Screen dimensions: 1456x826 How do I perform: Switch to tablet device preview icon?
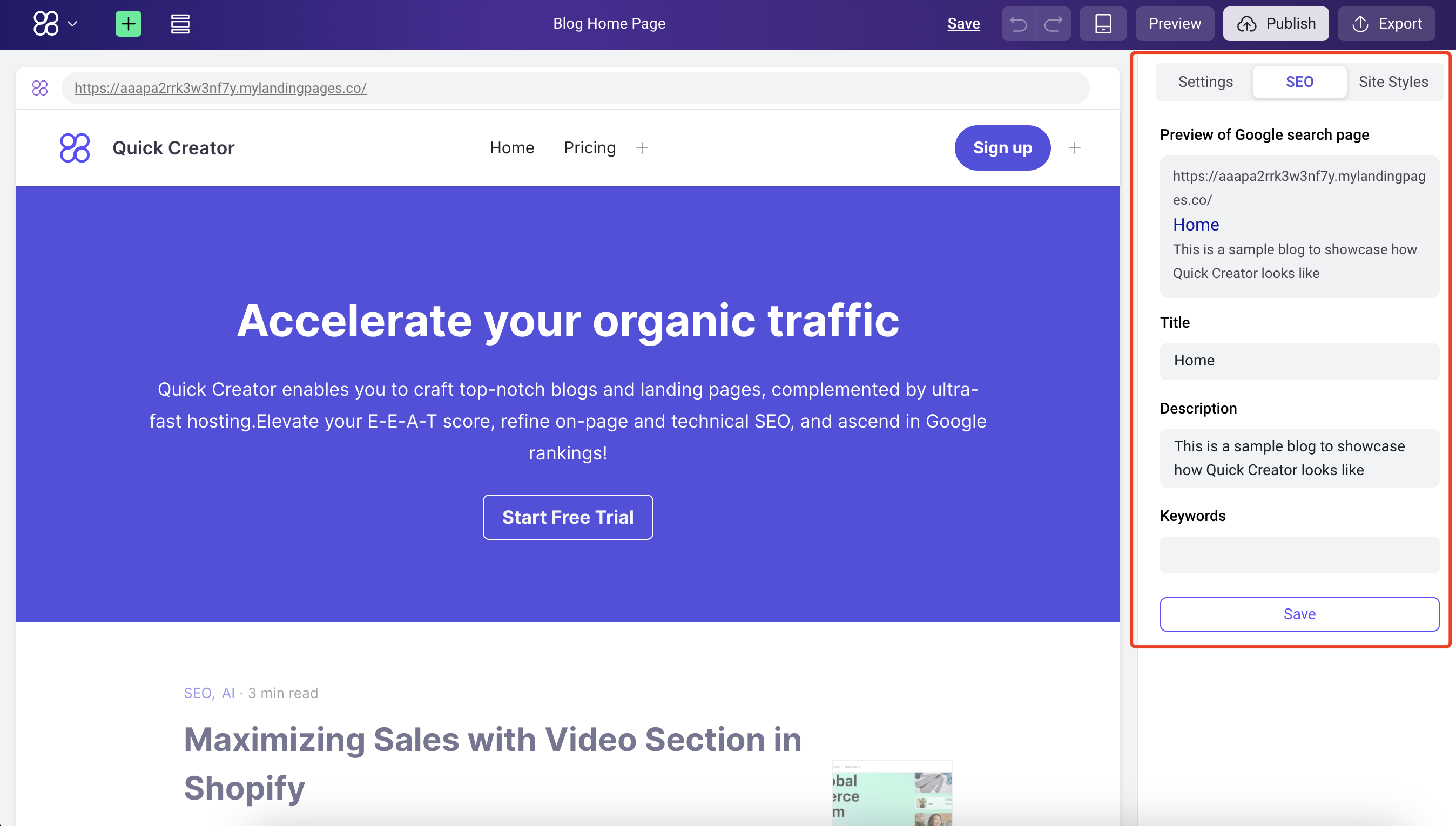[1102, 24]
